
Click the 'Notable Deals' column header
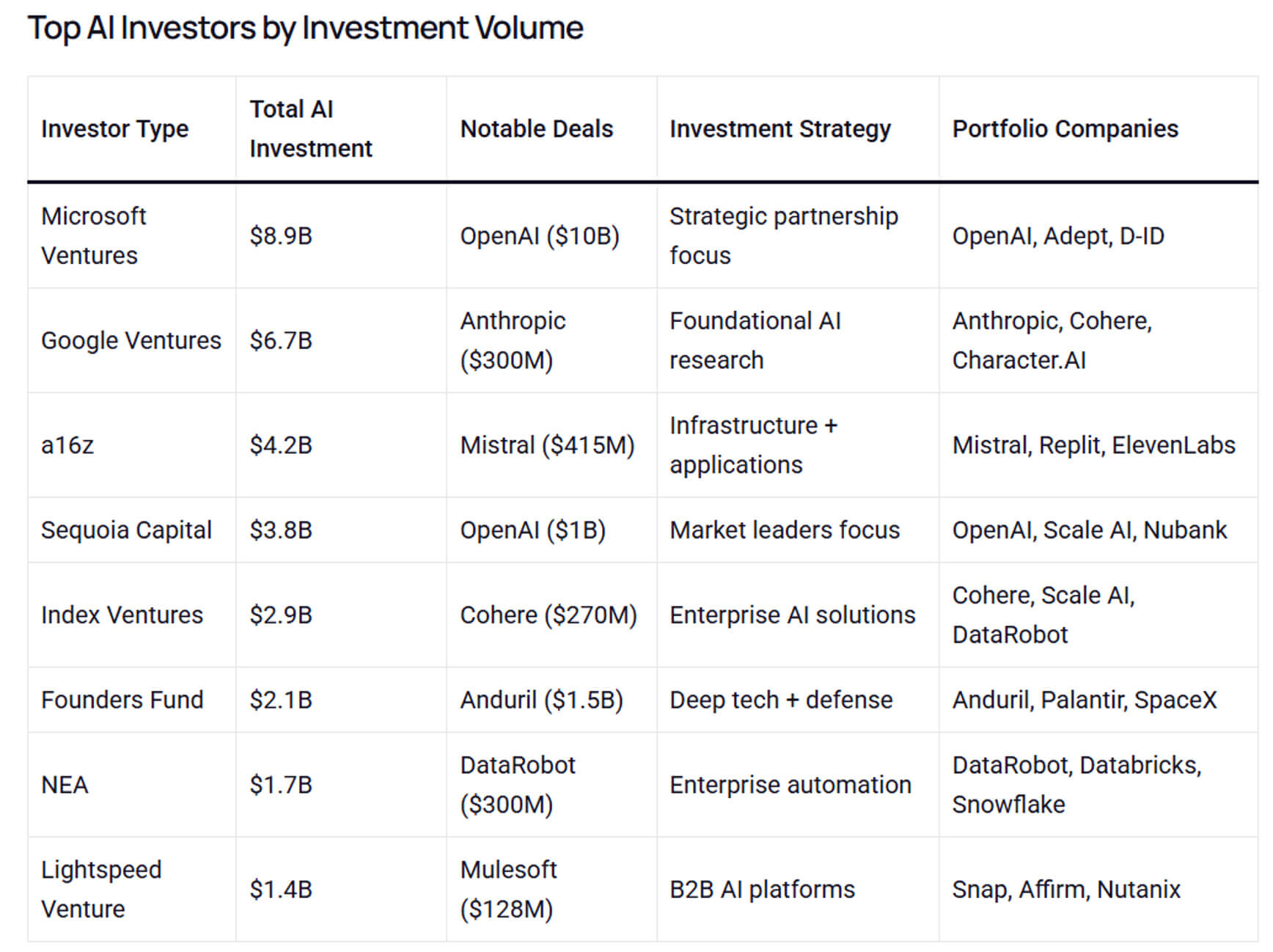coord(536,129)
